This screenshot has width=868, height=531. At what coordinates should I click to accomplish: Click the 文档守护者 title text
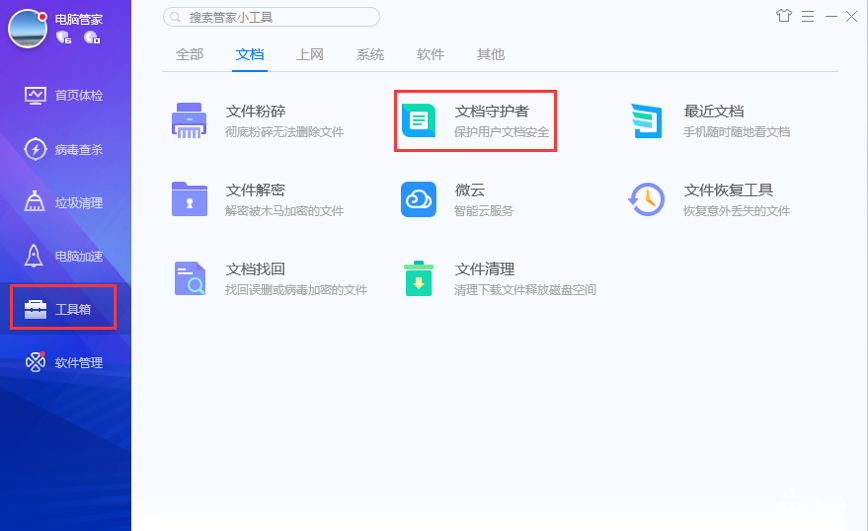click(x=492, y=111)
